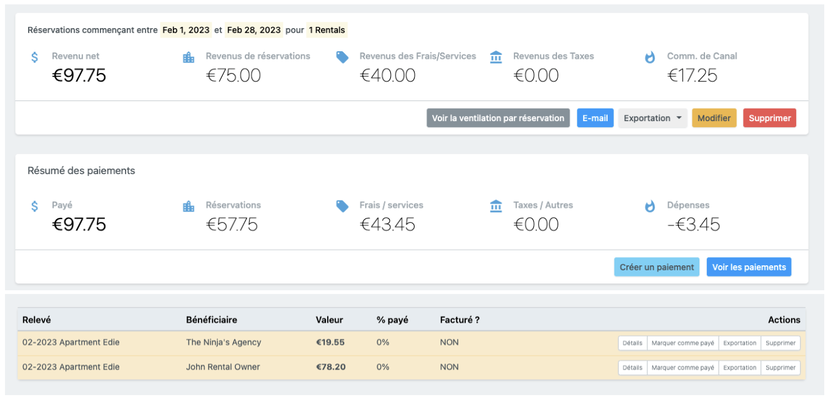Click the % payé column header
828x397 pixels.
click(x=392, y=320)
